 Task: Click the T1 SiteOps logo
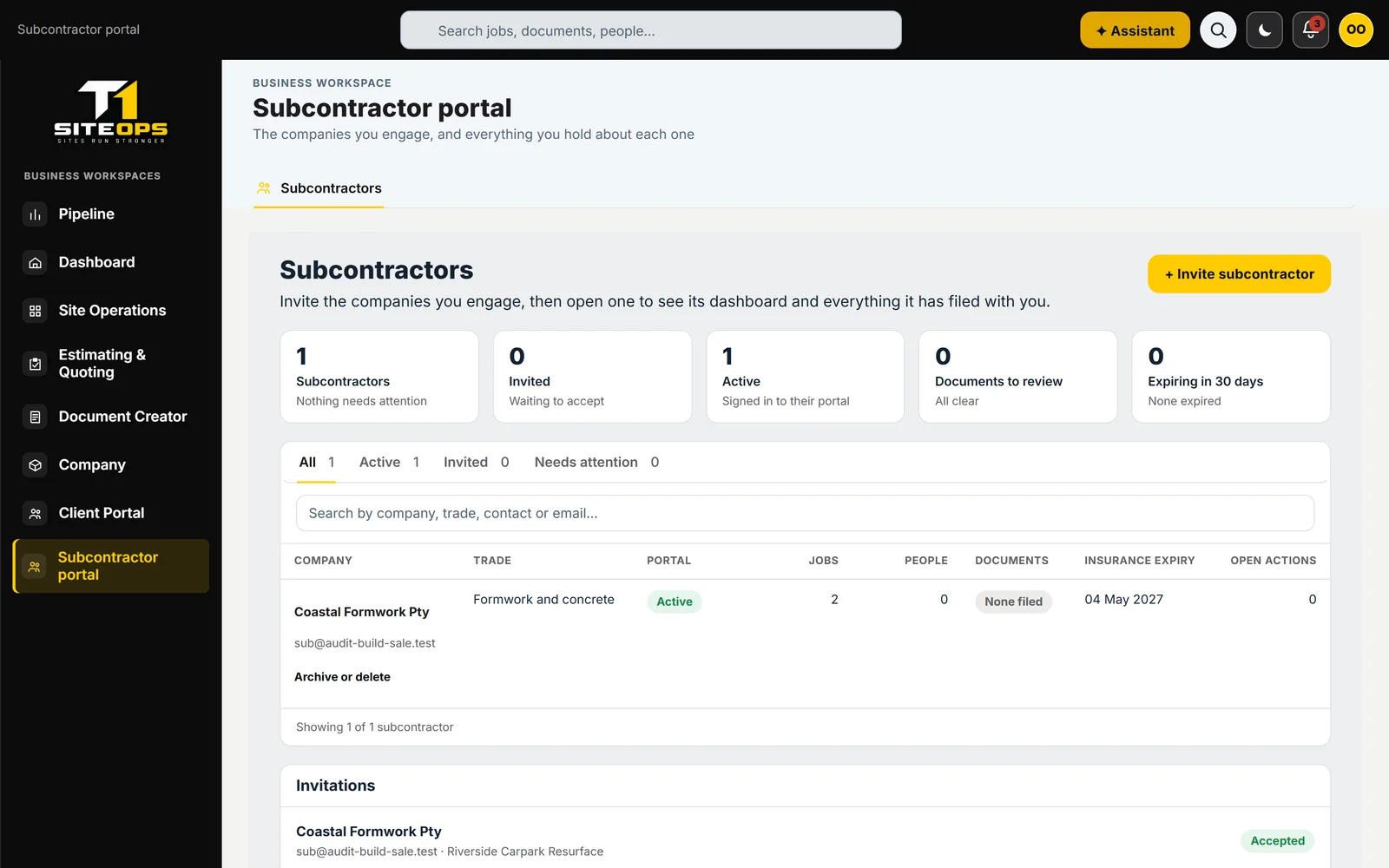tap(110, 111)
